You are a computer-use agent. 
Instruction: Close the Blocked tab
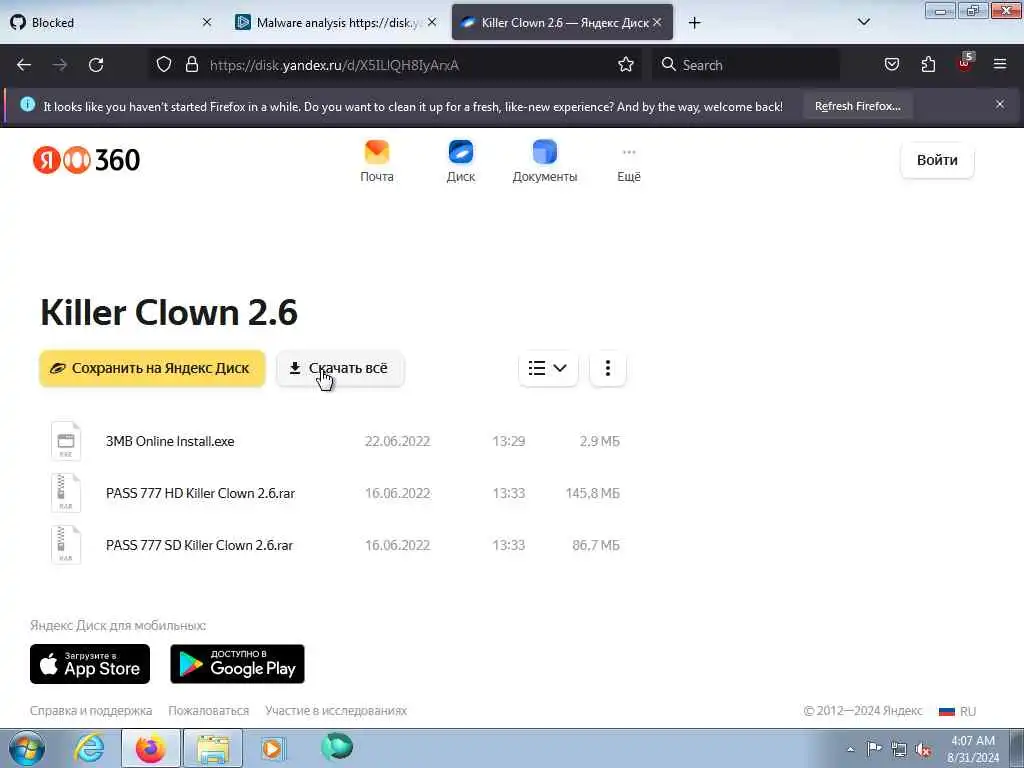(207, 22)
